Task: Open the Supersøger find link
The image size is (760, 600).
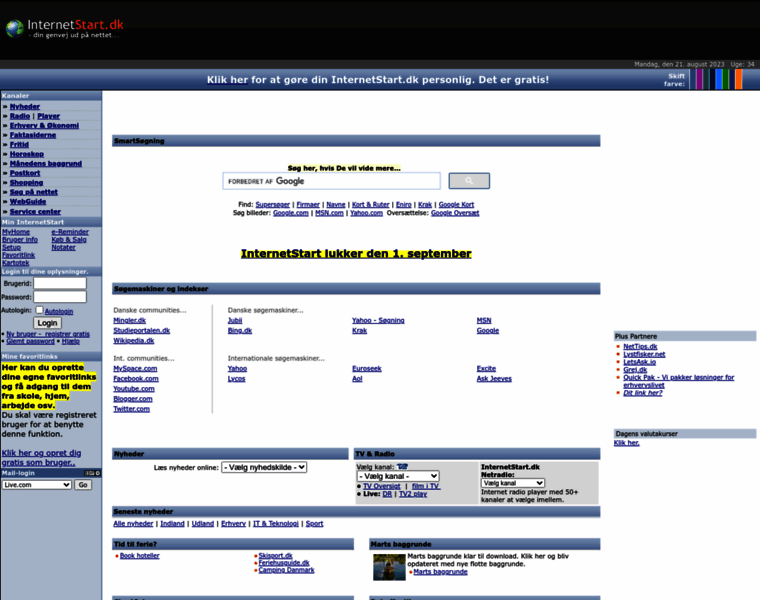Action: coord(272,205)
